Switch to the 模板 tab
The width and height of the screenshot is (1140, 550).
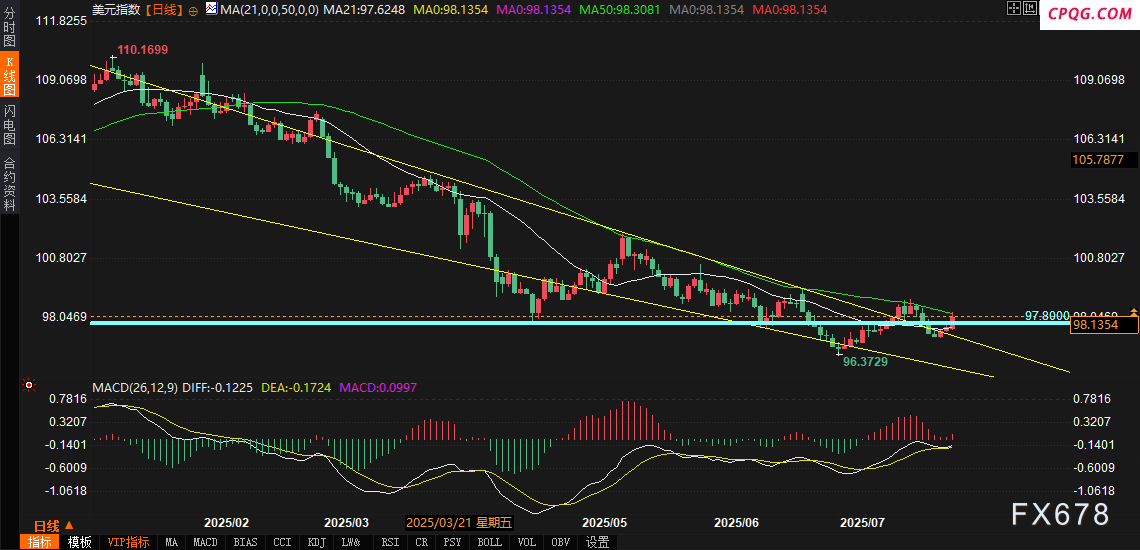(80, 542)
